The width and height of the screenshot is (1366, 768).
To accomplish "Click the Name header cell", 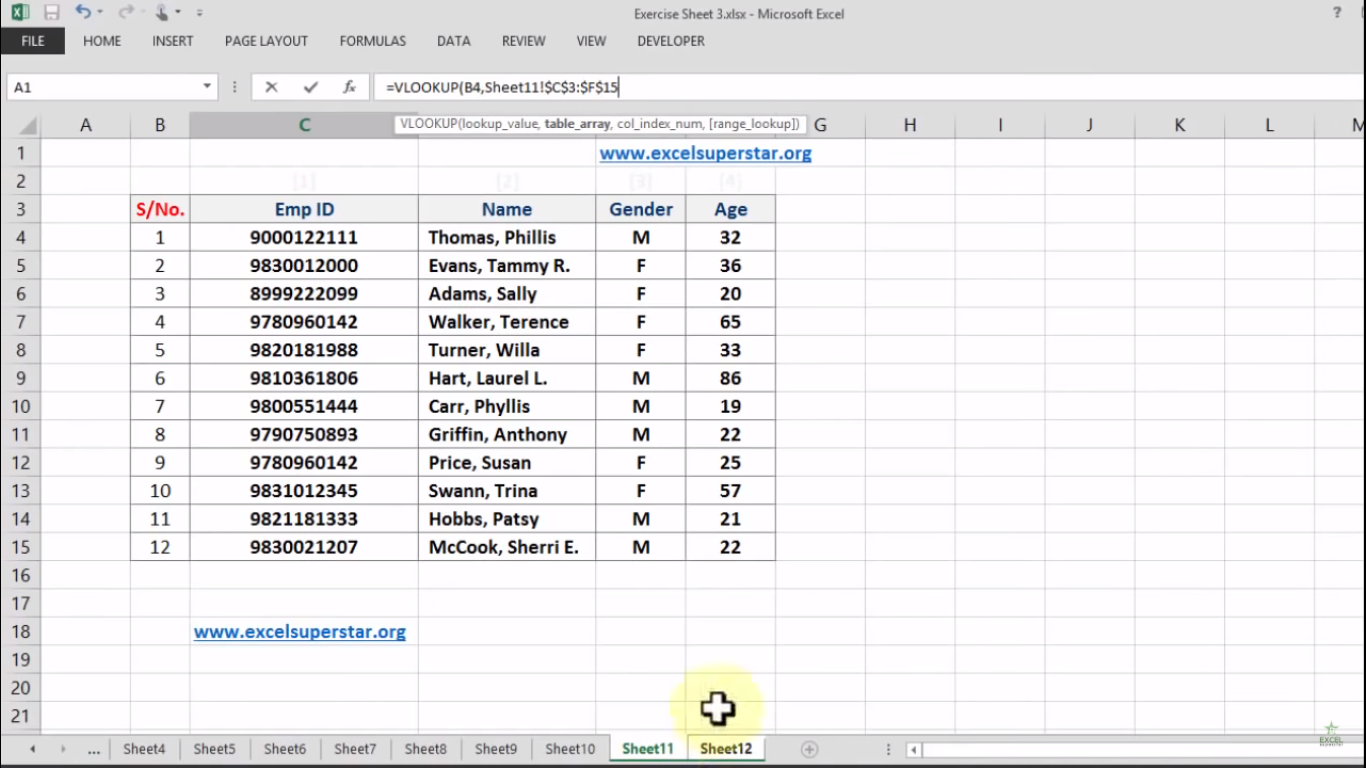I will [507, 210].
